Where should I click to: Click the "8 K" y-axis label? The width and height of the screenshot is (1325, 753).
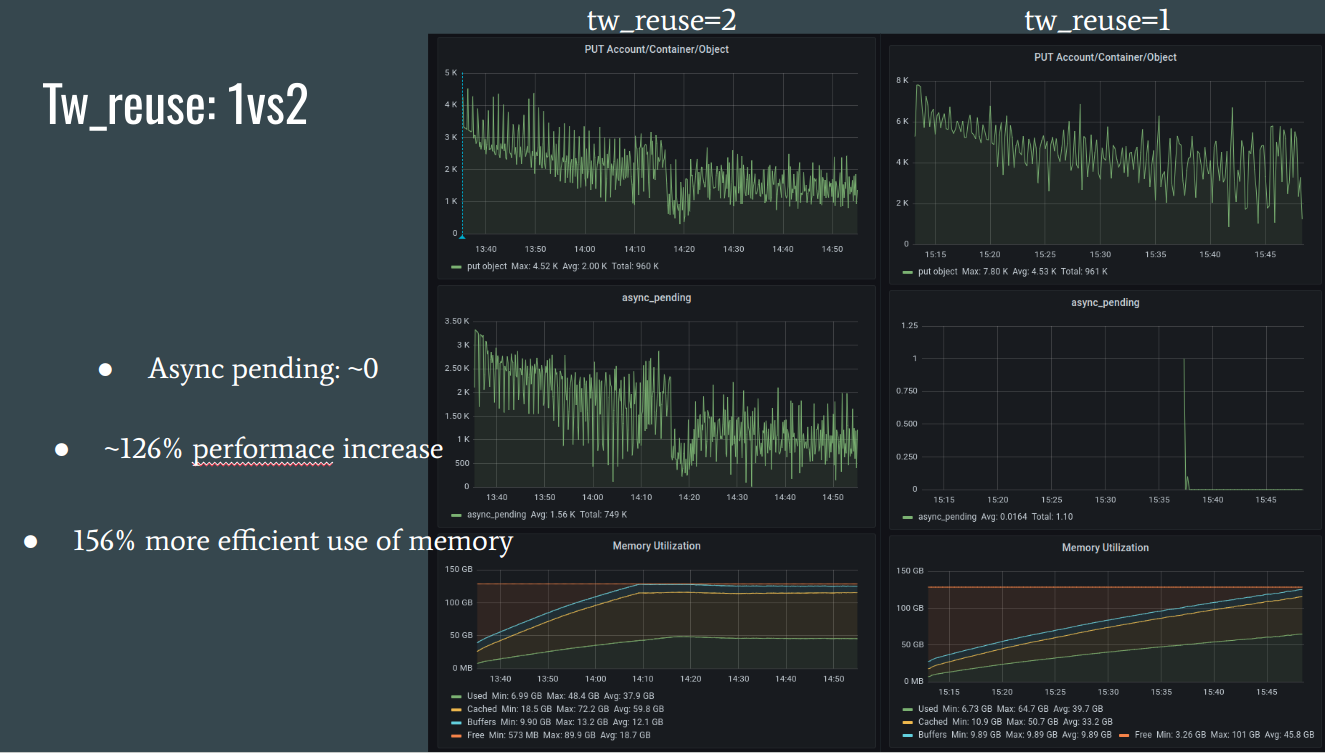pyautogui.click(x=903, y=80)
